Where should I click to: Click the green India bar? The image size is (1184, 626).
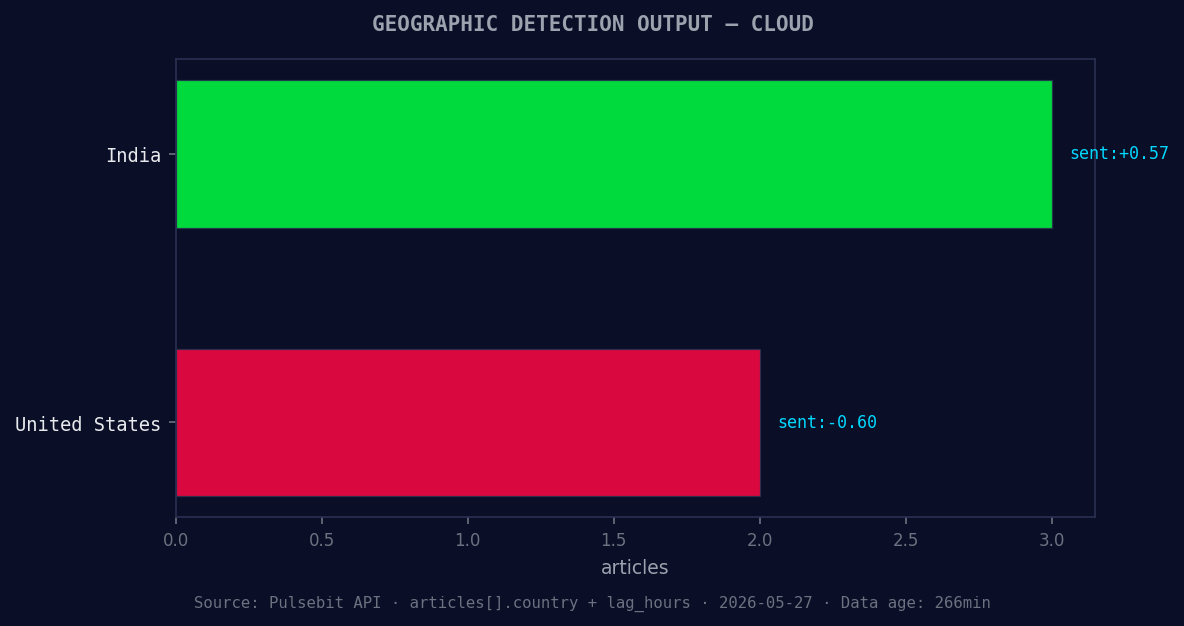(614, 154)
